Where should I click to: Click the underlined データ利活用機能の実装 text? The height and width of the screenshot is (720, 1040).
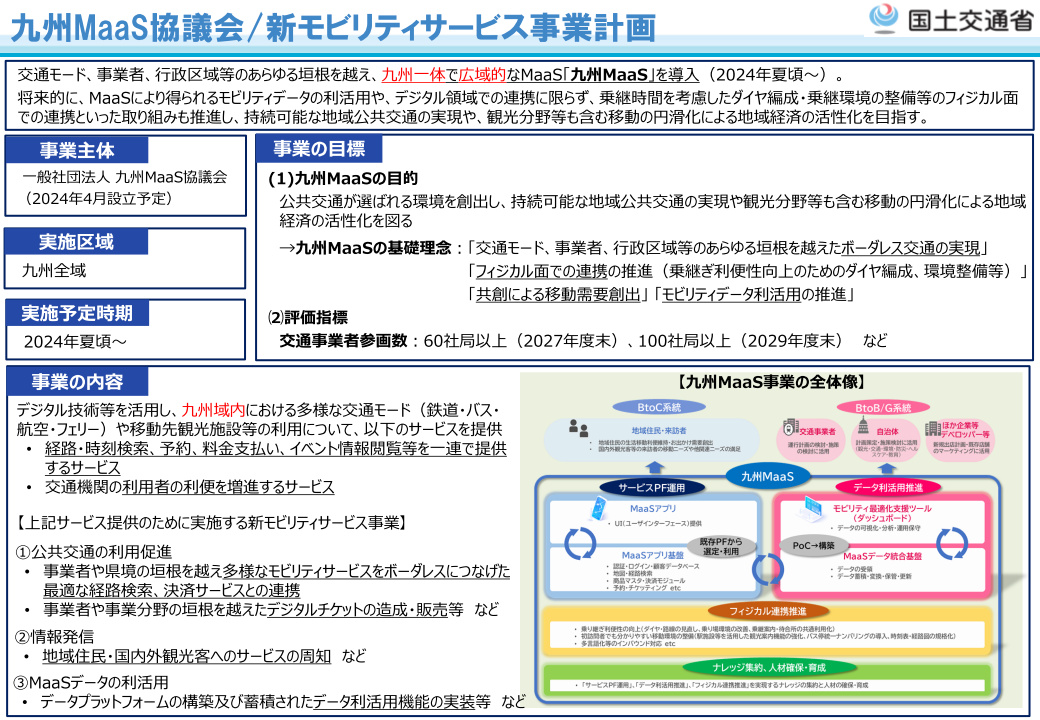click(394, 701)
